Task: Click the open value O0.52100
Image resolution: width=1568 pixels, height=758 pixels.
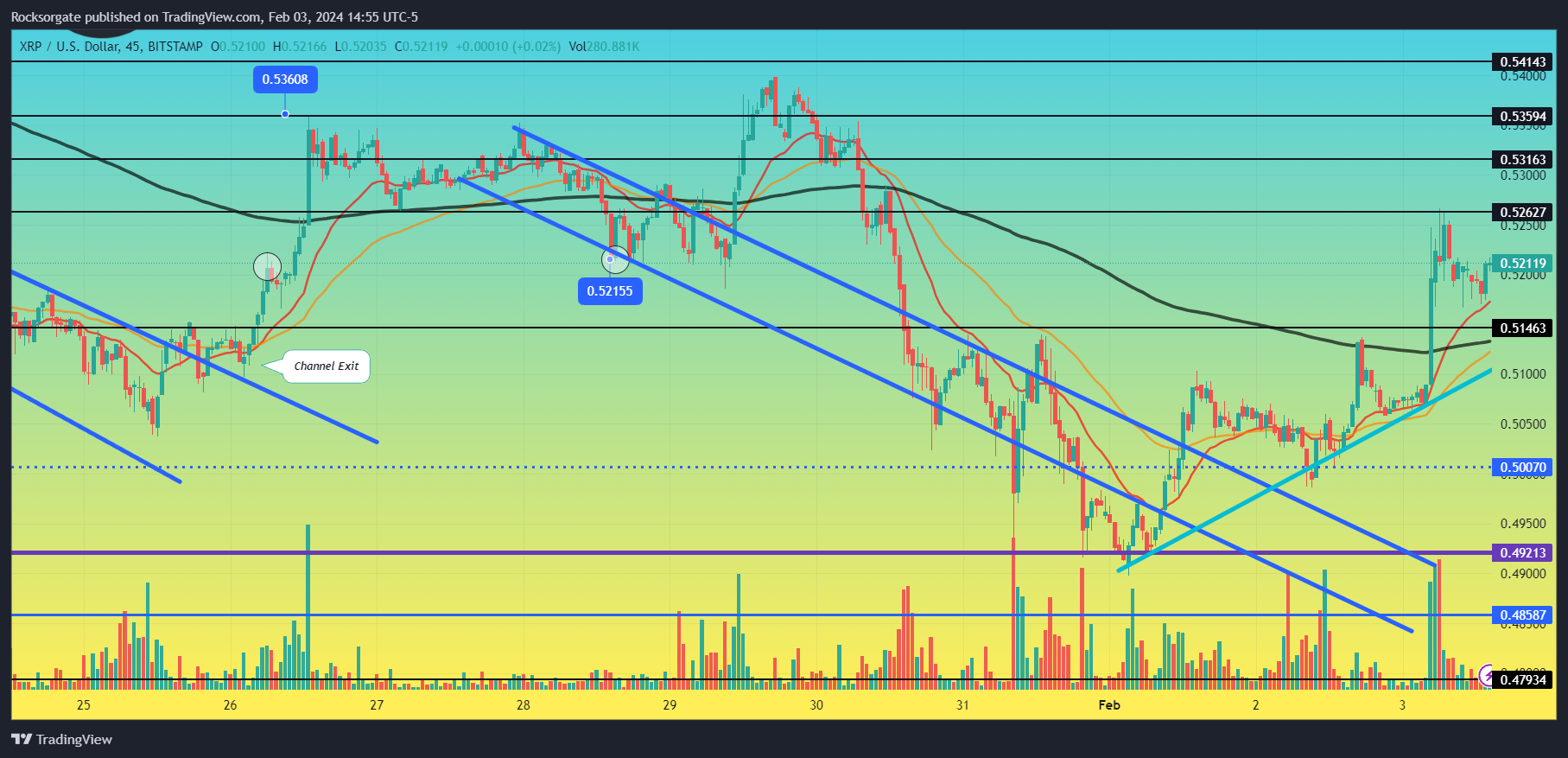Action: coord(238,47)
